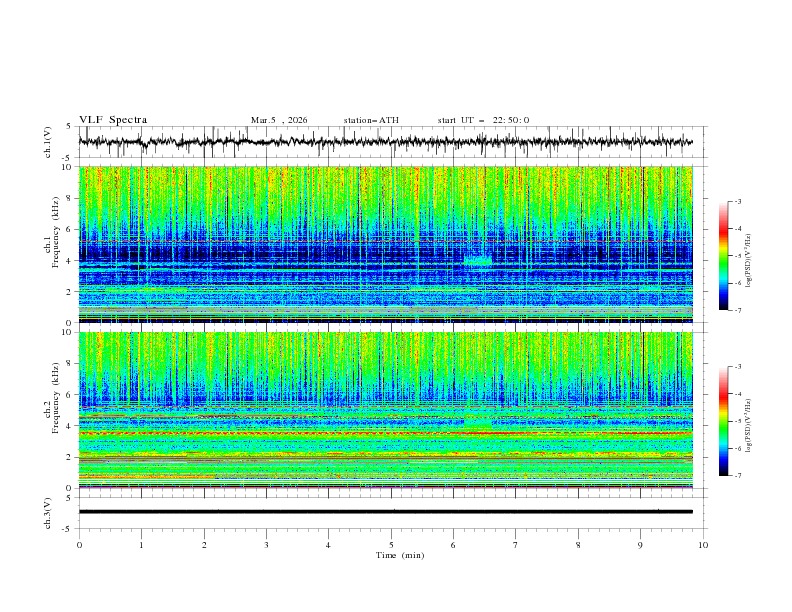This screenshot has width=792, height=612.
Task: Click the "Time (min)" x-axis label
Action: [x=400, y=555]
